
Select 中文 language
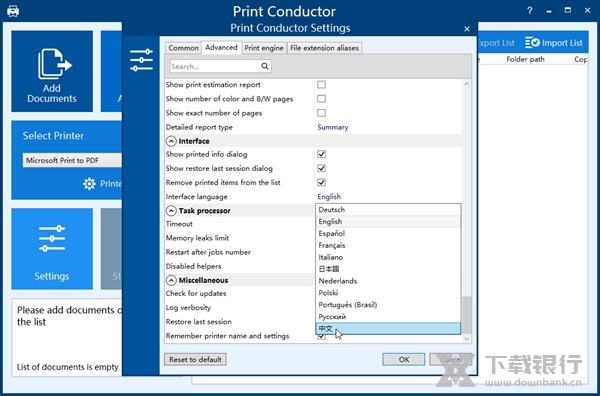pos(388,328)
